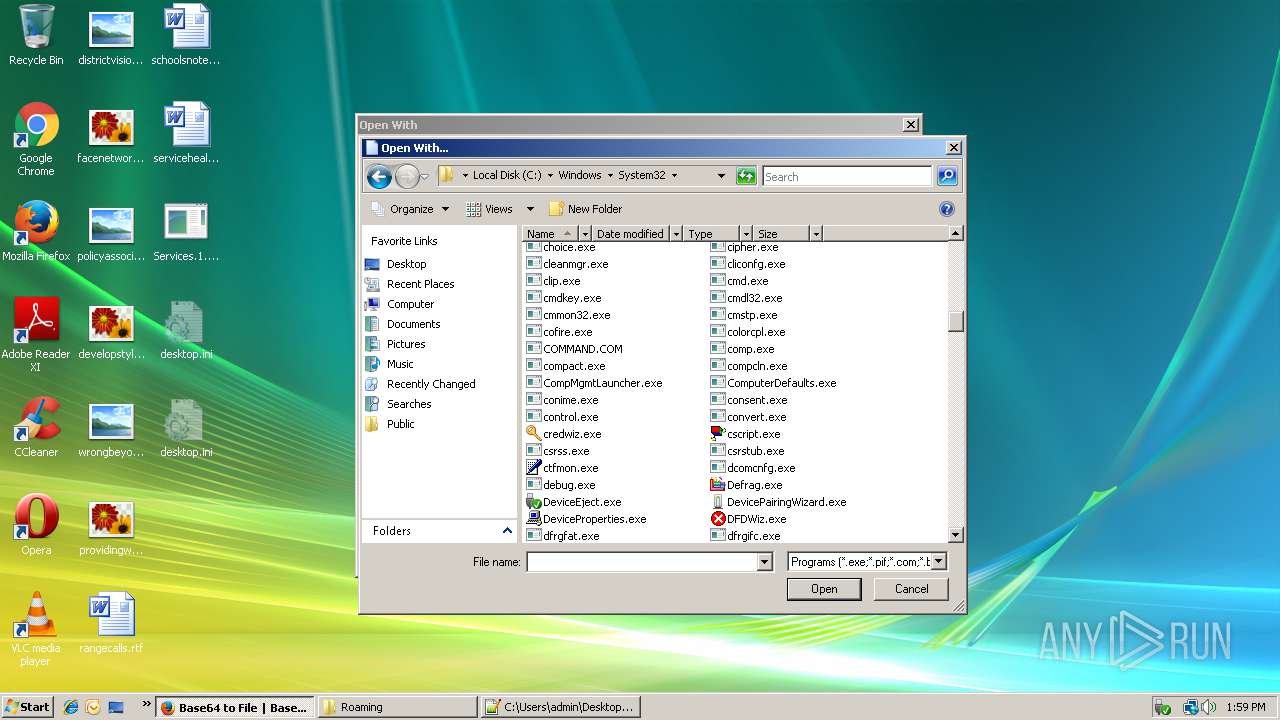This screenshot has width=1280, height=720.
Task: Click the vertical scrollbar down arrow
Action: click(955, 535)
